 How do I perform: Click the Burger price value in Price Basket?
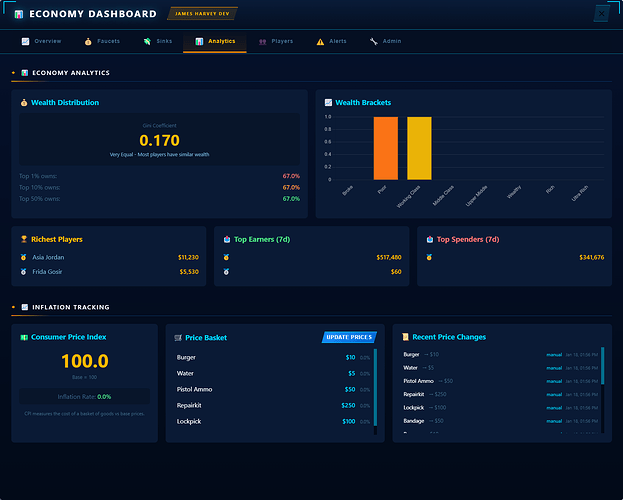click(350, 357)
